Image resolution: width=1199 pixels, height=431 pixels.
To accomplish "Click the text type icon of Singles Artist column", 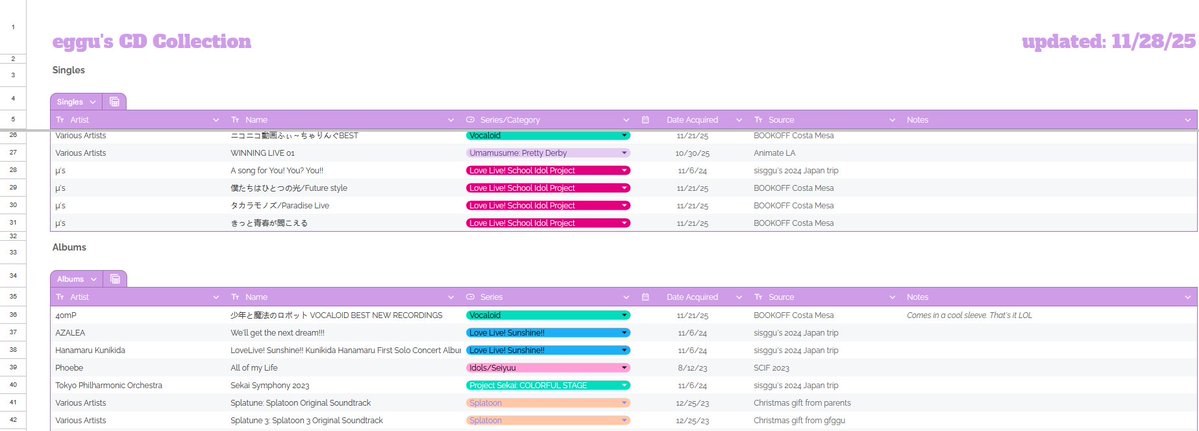I will click(x=60, y=120).
